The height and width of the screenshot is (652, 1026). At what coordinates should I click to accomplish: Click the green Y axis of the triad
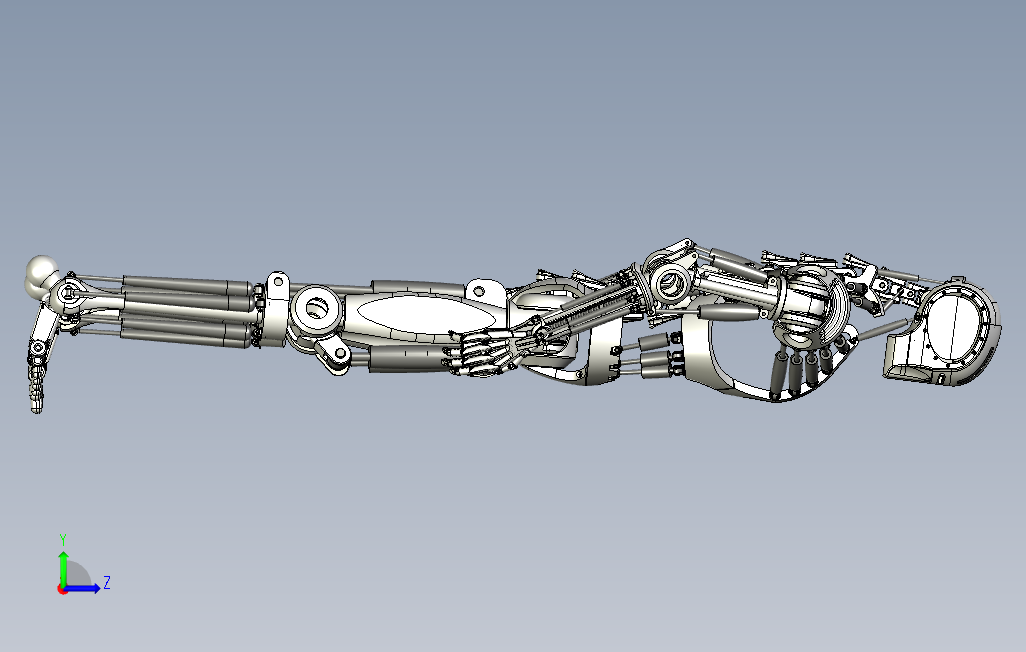point(63,568)
